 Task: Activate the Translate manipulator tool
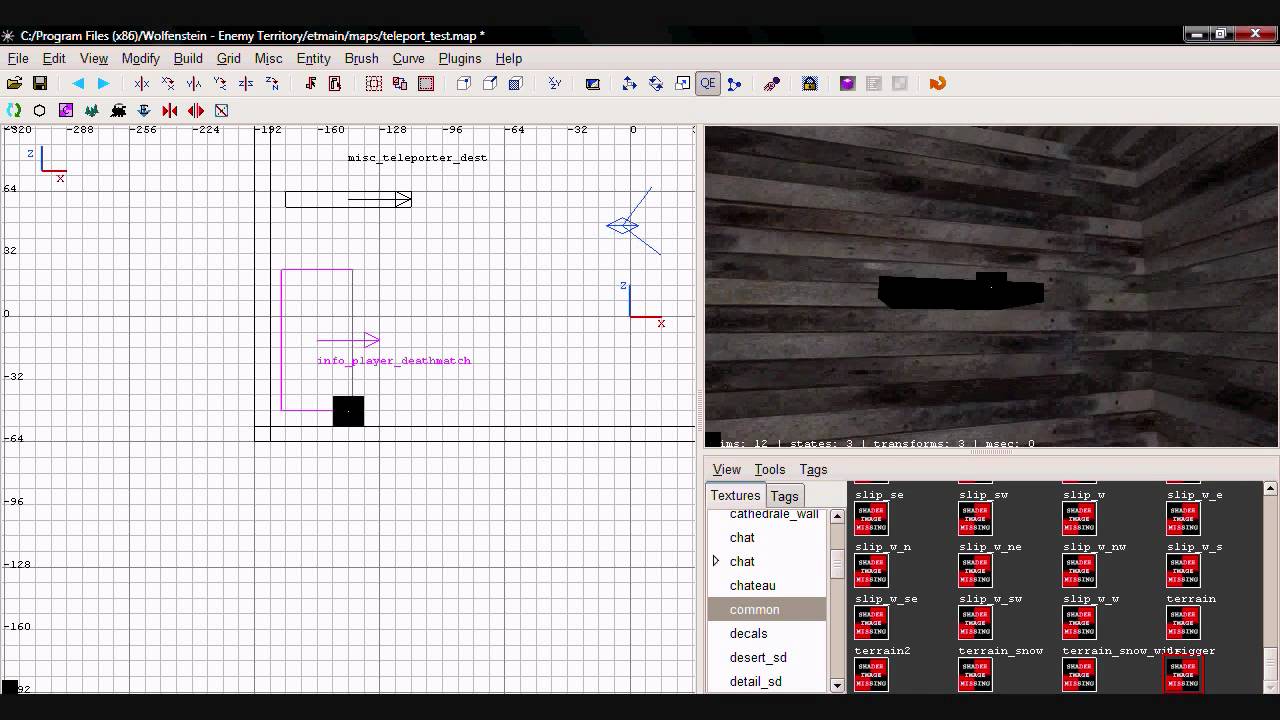pos(629,84)
